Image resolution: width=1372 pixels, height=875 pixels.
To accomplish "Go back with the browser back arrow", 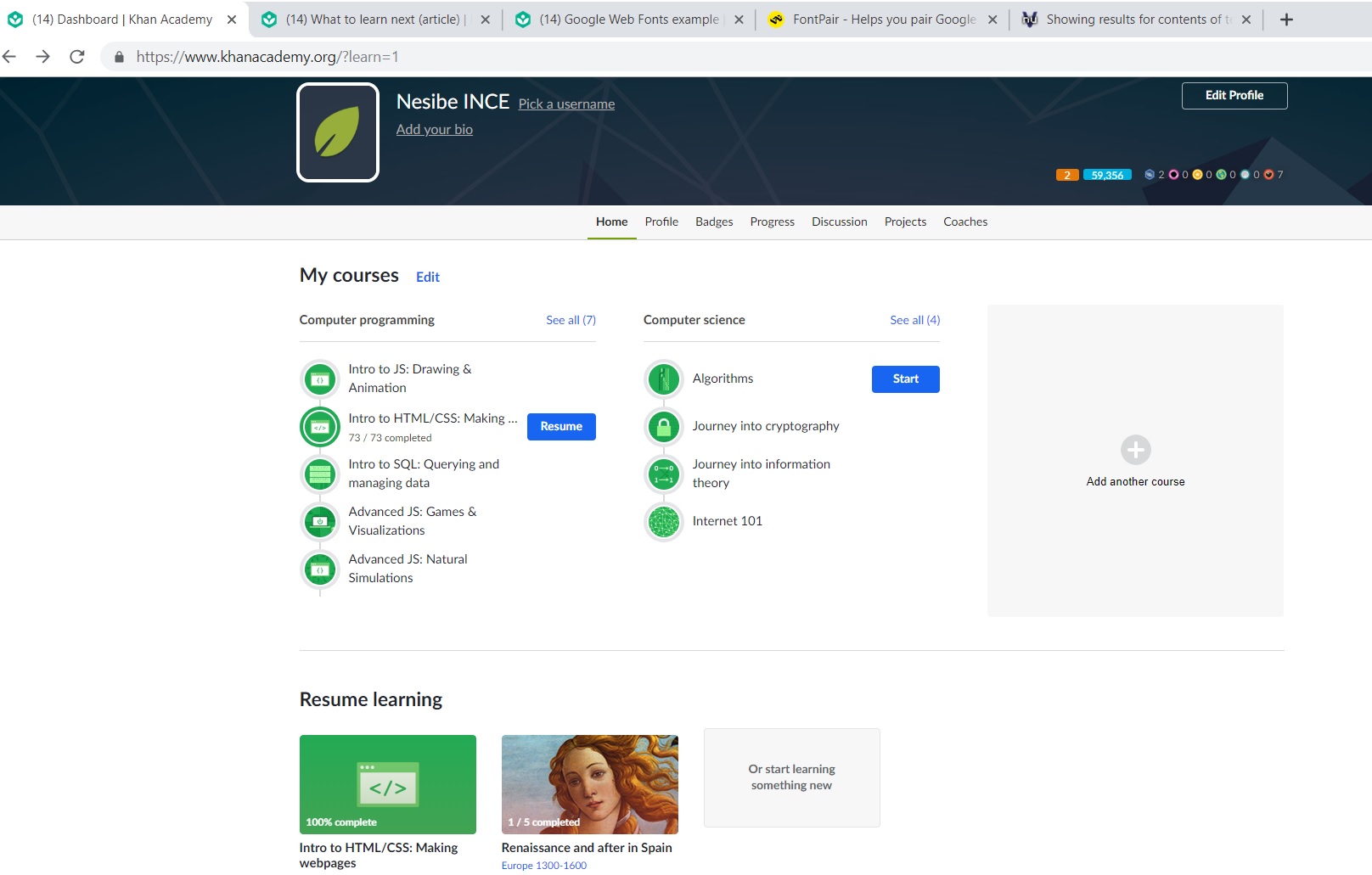I will [x=10, y=57].
